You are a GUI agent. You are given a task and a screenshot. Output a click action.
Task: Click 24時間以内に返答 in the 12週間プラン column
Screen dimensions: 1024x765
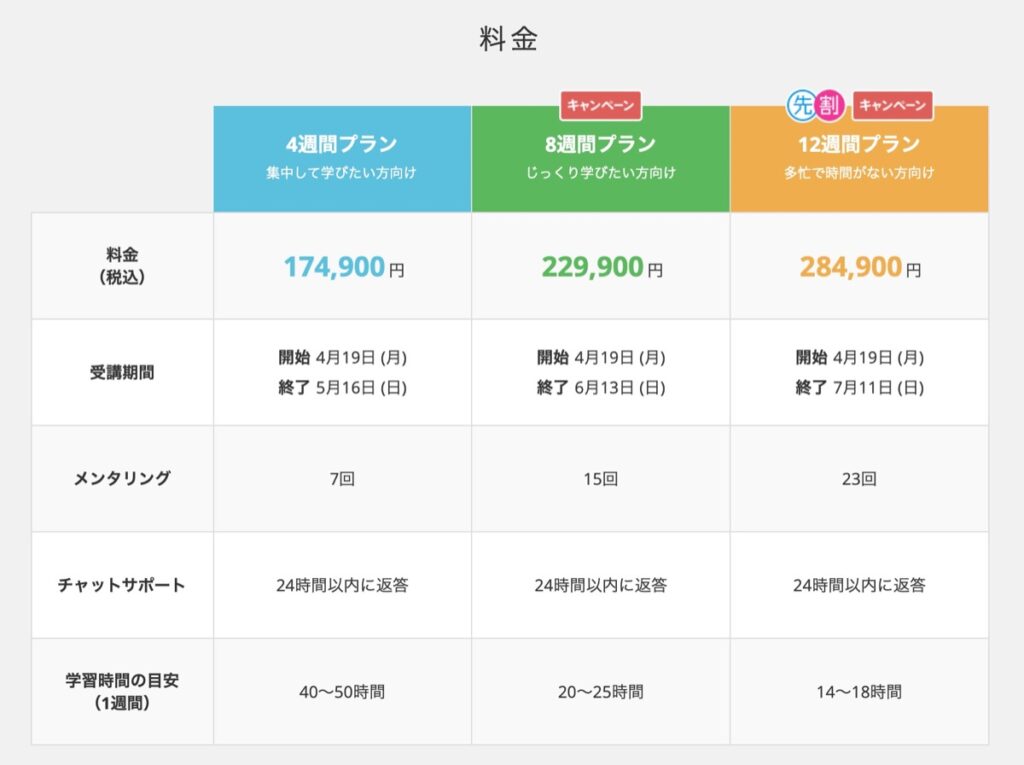(859, 585)
